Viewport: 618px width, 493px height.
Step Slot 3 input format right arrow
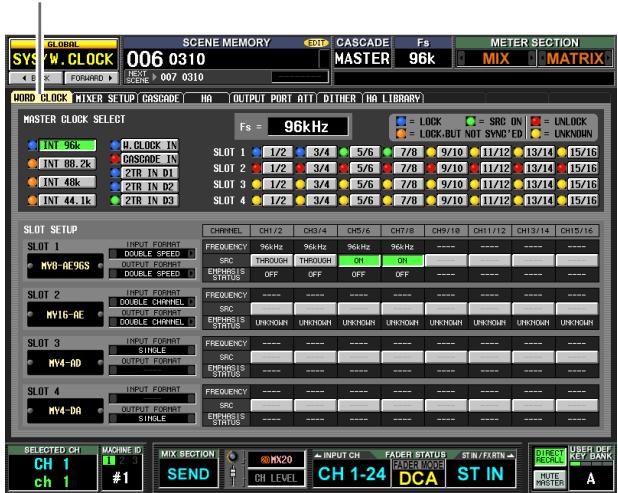coord(192,350)
